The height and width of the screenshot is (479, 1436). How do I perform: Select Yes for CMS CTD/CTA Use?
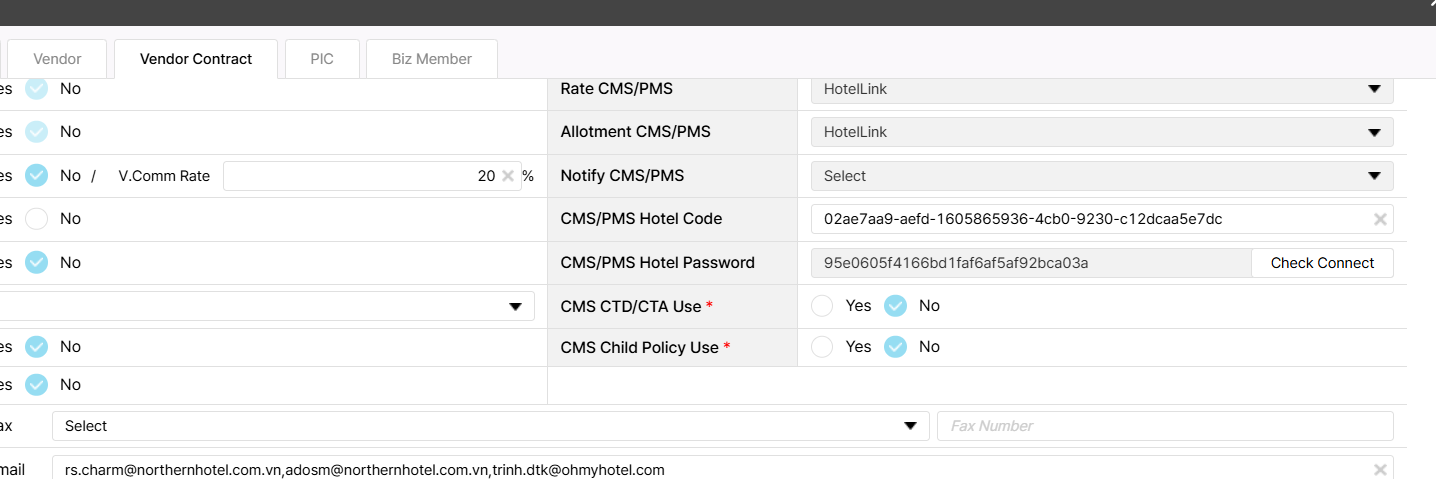coord(823,306)
